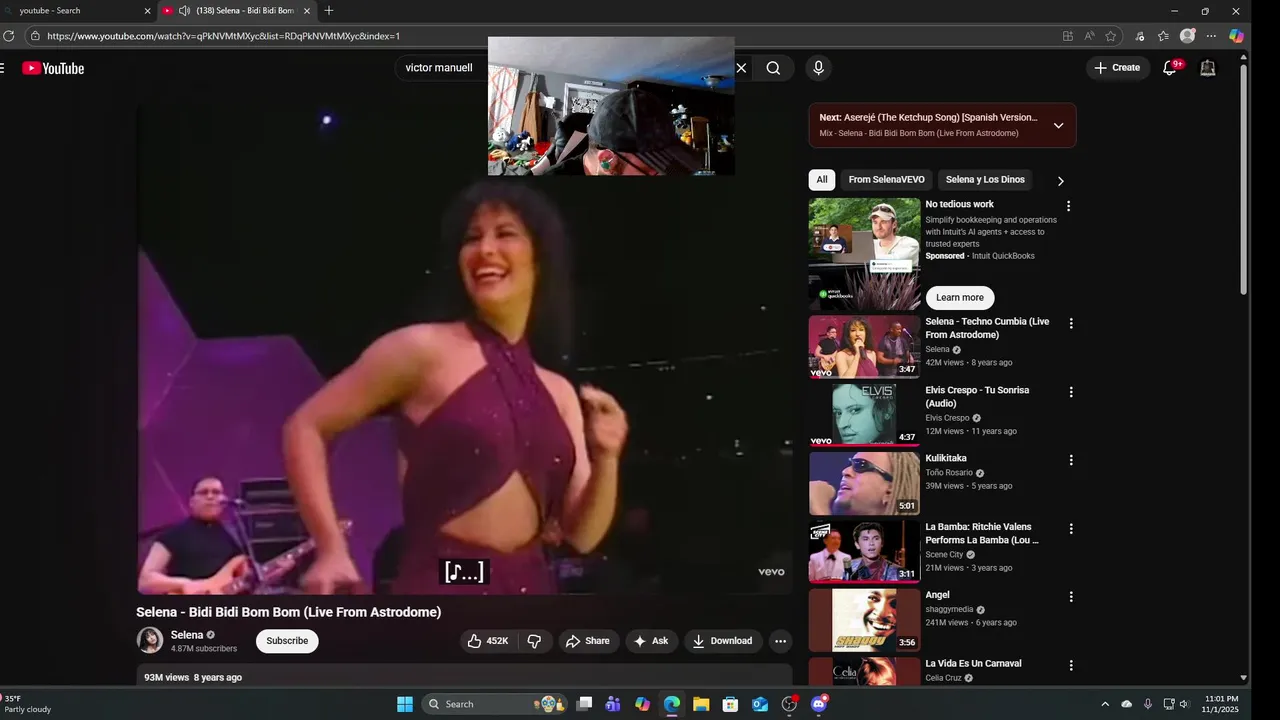Open options for Kulikitaka video

point(1071,460)
